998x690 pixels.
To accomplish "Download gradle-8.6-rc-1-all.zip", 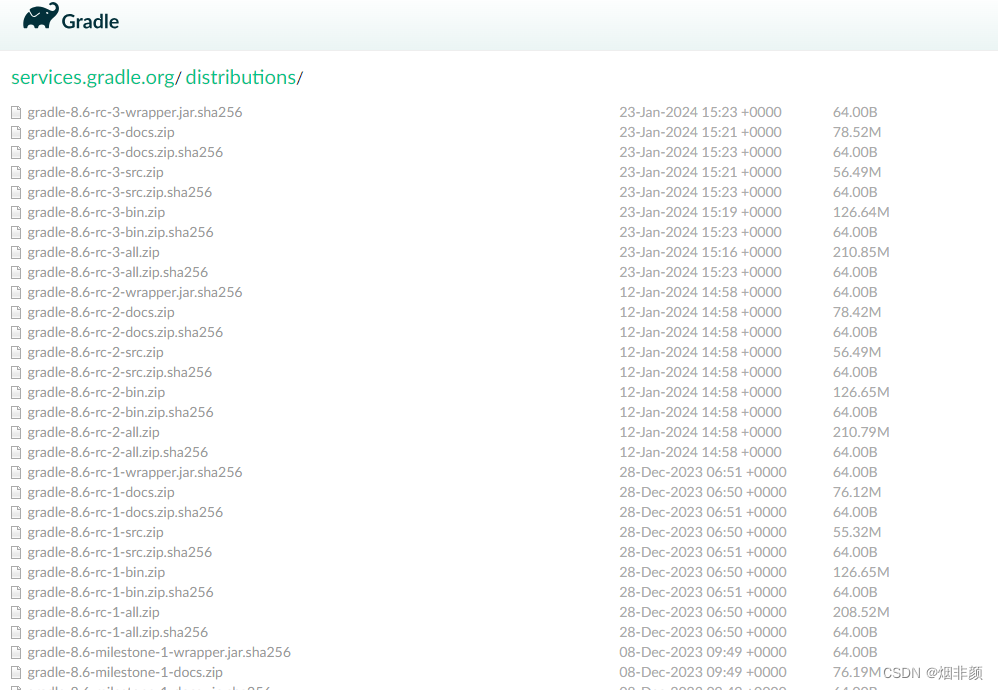I will pyautogui.click(x=94, y=613).
